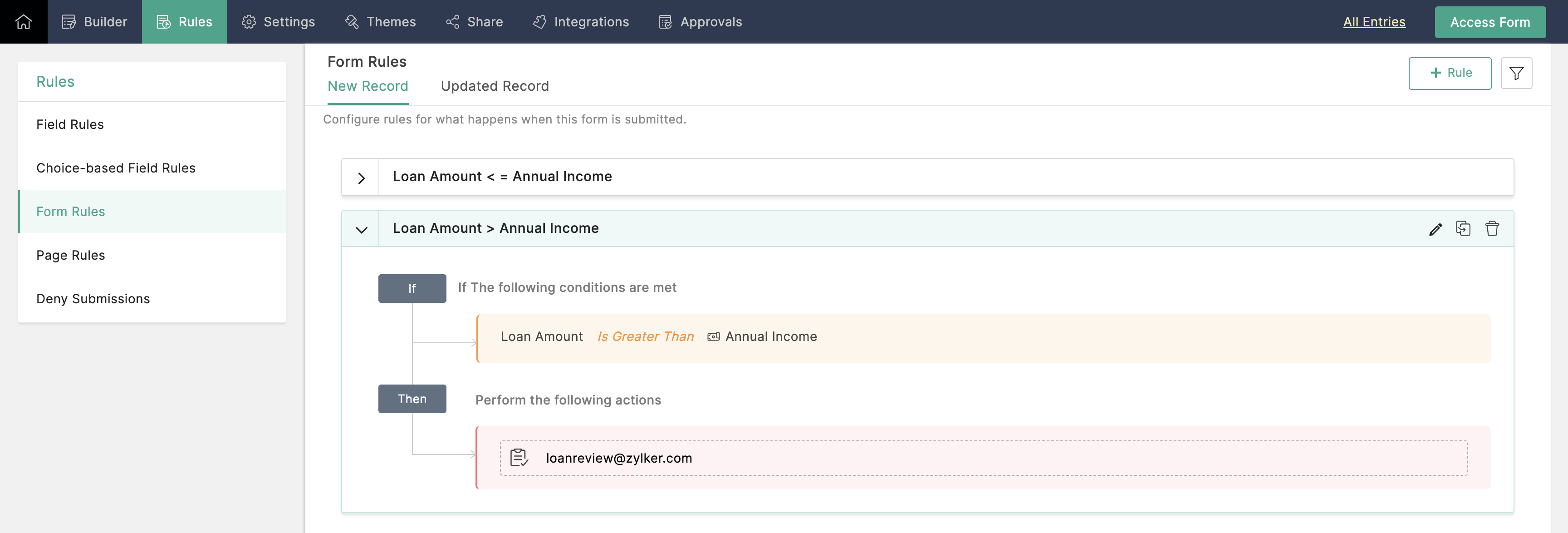Switch to the Updated Record tab
Image resolution: width=1568 pixels, height=533 pixels.
pos(494,86)
